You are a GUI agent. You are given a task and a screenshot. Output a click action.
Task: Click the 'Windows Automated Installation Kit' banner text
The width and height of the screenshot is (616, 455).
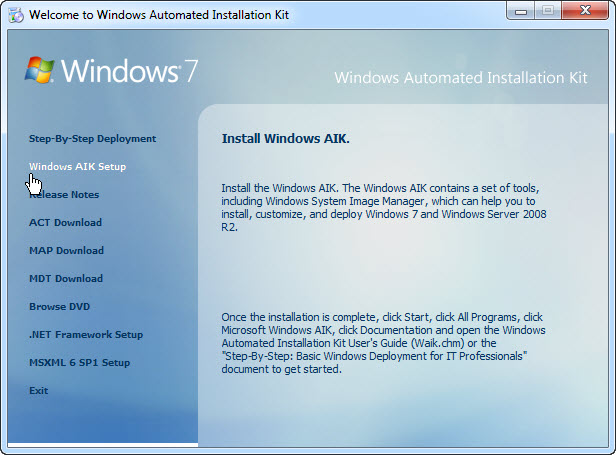[x=461, y=78]
